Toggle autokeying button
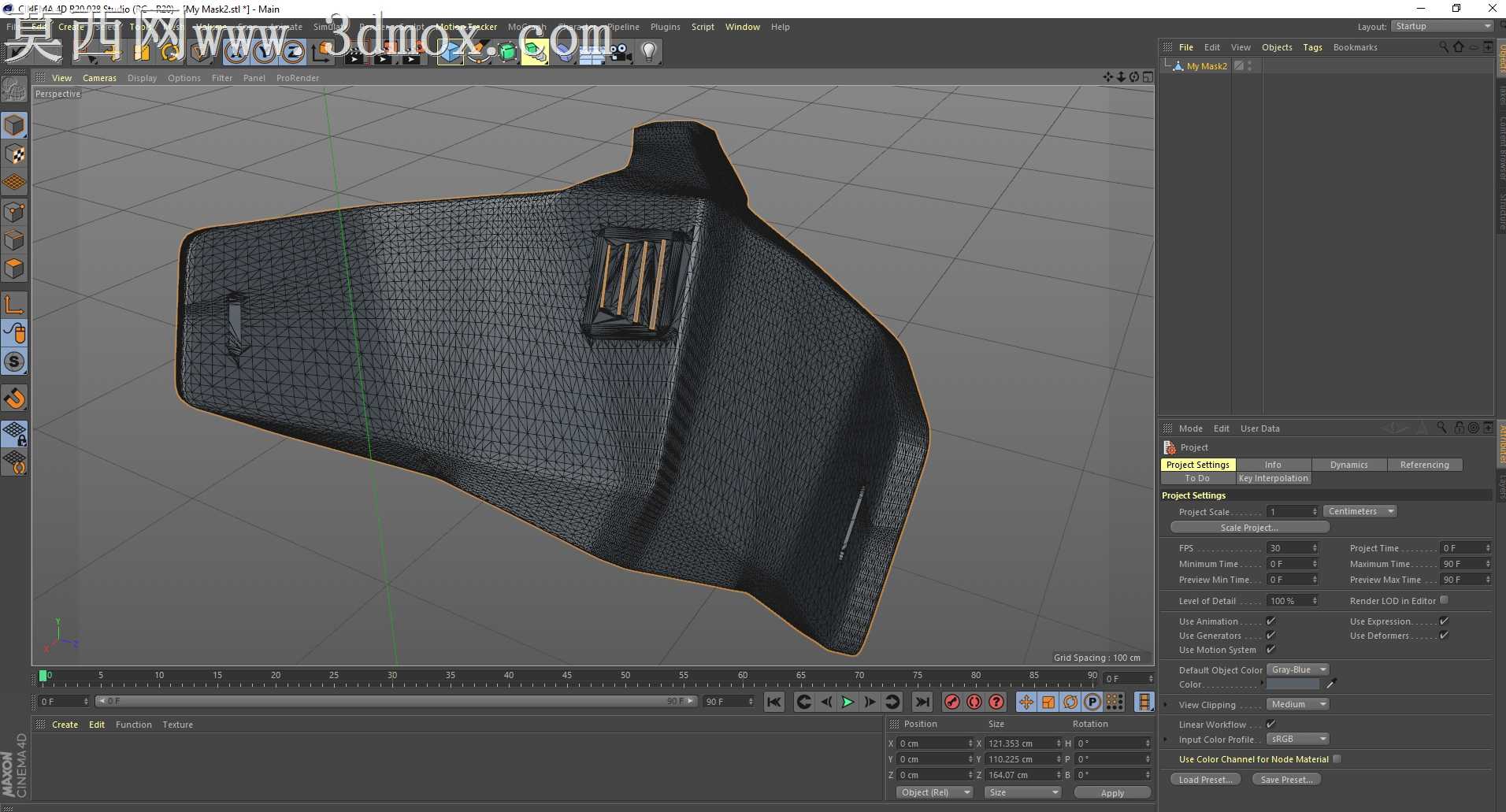The width and height of the screenshot is (1506, 812). pyautogui.click(x=974, y=702)
